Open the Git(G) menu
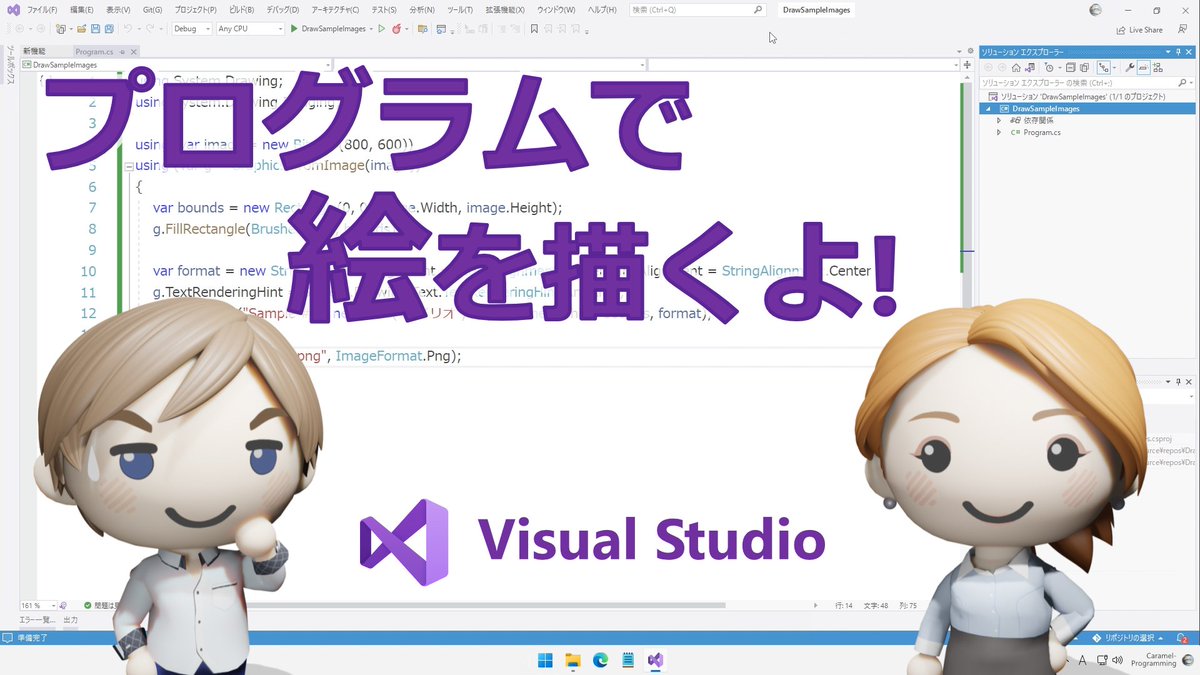1200x675 pixels. tap(152, 10)
